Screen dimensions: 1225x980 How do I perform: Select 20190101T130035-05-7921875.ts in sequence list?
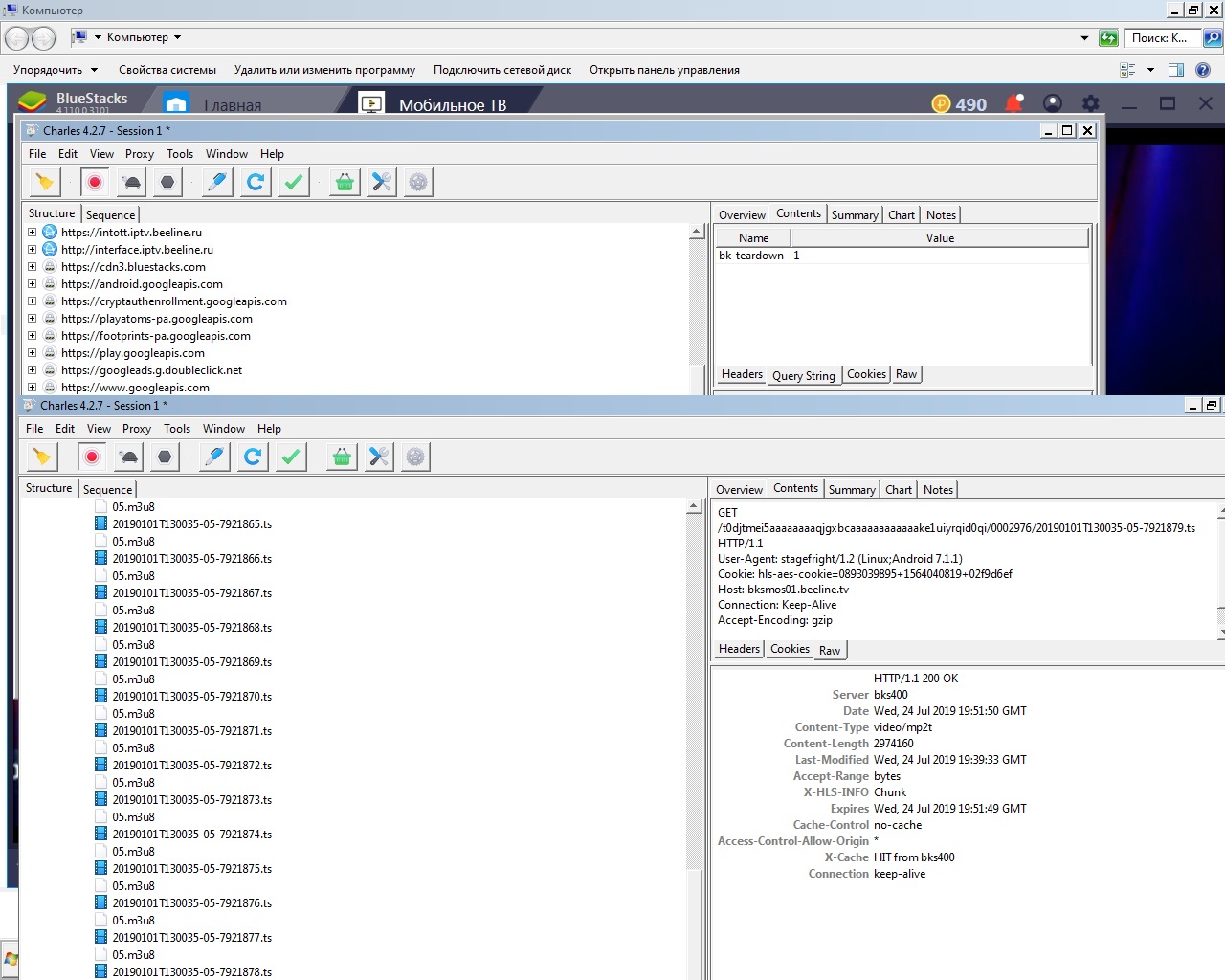192,869
